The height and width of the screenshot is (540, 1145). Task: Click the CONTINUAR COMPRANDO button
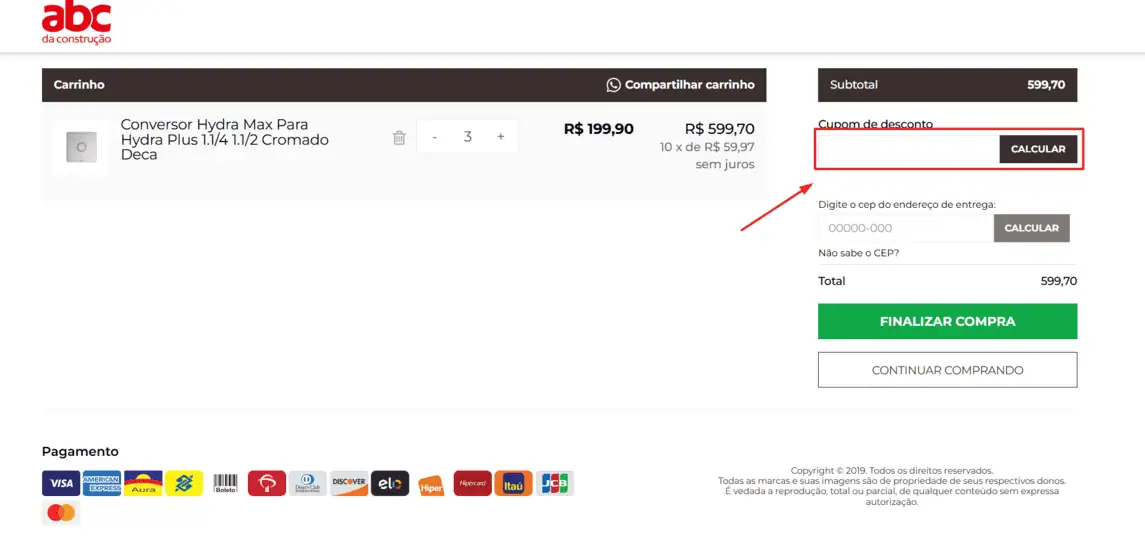pos(947,370)
